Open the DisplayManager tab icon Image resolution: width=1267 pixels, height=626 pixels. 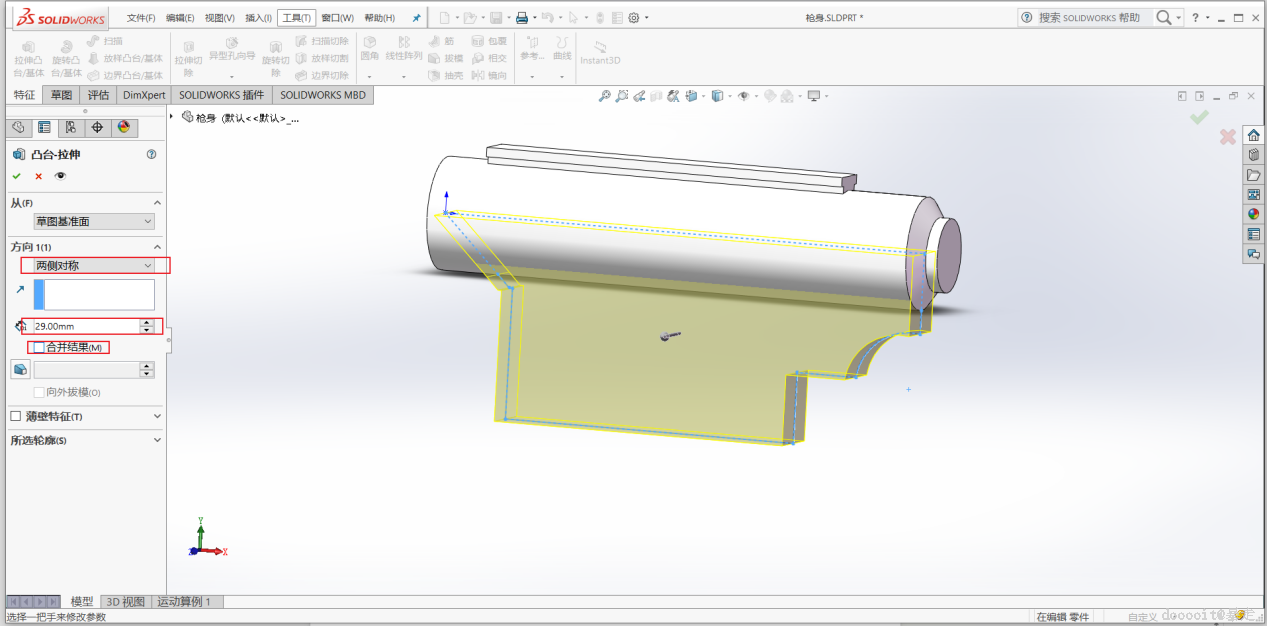[124, 127]
